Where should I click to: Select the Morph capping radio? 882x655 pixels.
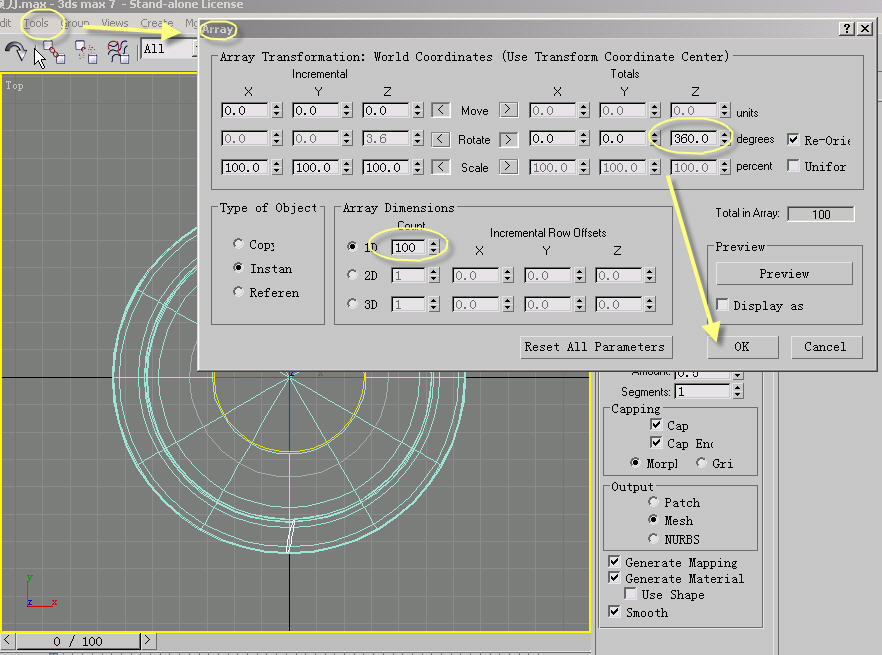pyautogui.click(x=635, y=463)
